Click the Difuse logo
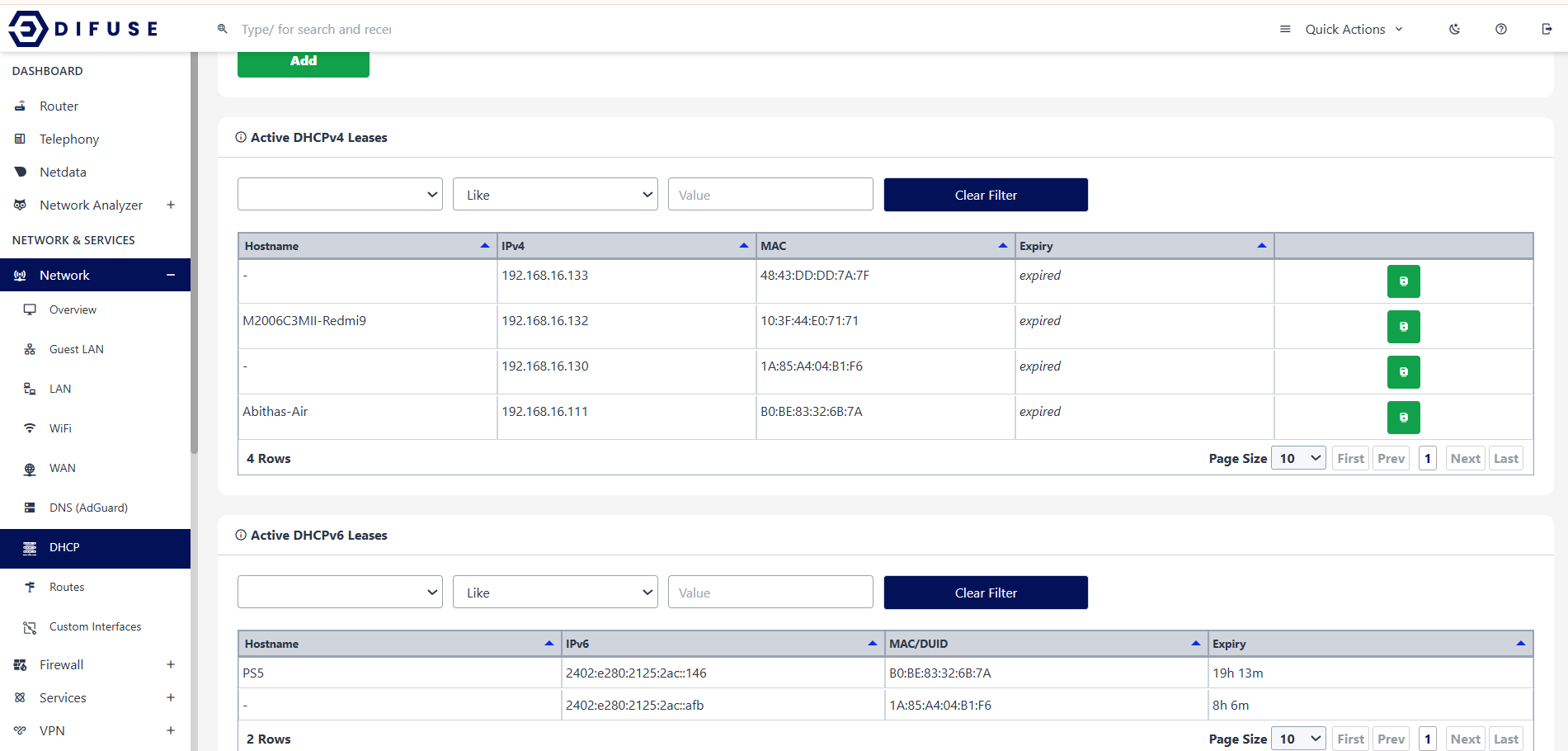 tap(82, 29)
